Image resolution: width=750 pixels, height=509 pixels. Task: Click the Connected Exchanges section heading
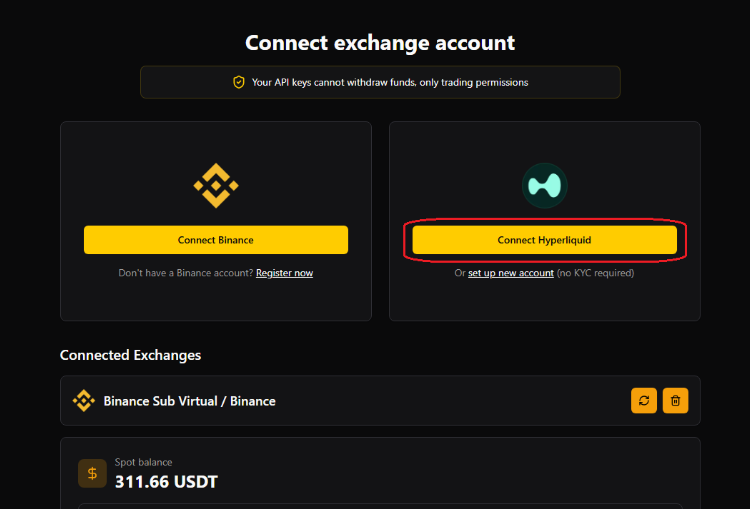(130, 355)
